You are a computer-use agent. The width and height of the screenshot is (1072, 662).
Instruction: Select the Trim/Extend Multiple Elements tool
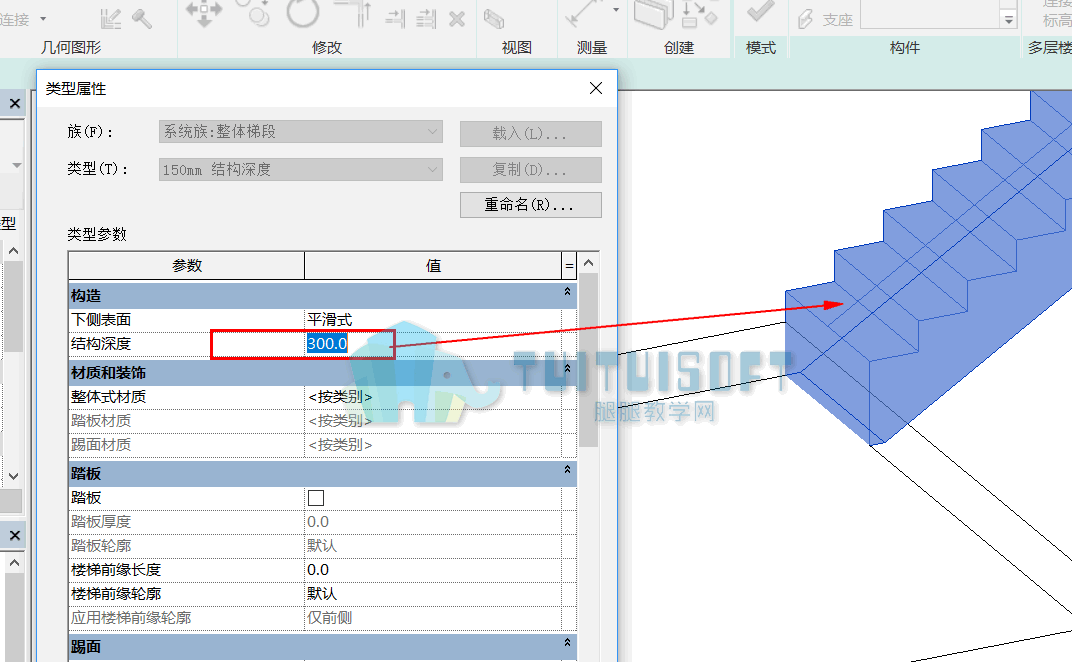(x=426, y=18)
